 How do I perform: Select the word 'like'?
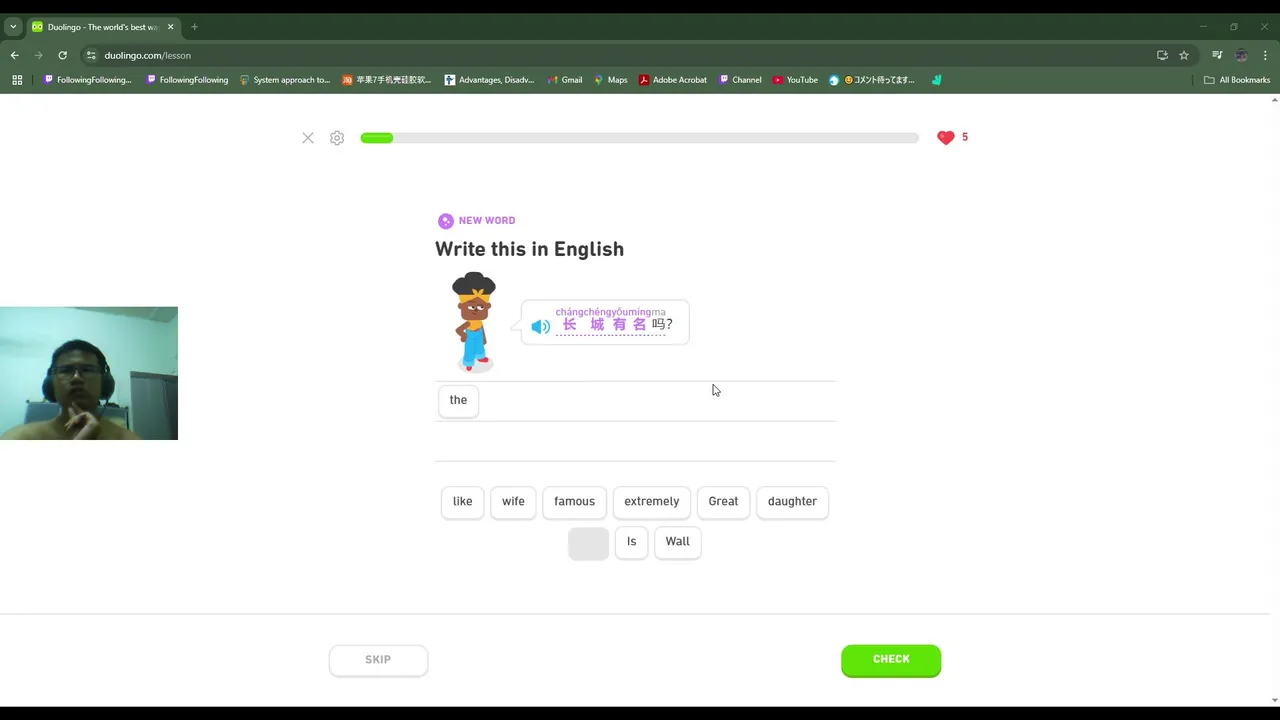[462, 502]
